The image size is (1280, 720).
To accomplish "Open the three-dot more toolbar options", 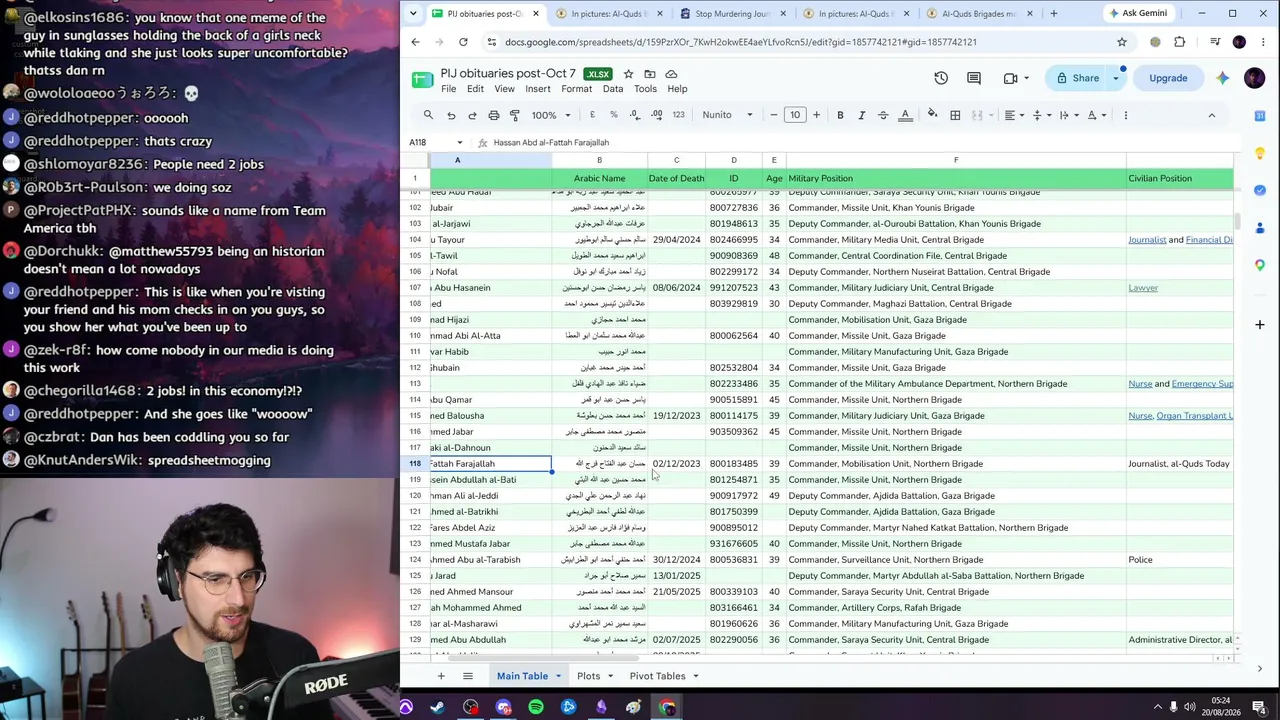I will (x=1126, y=115).
